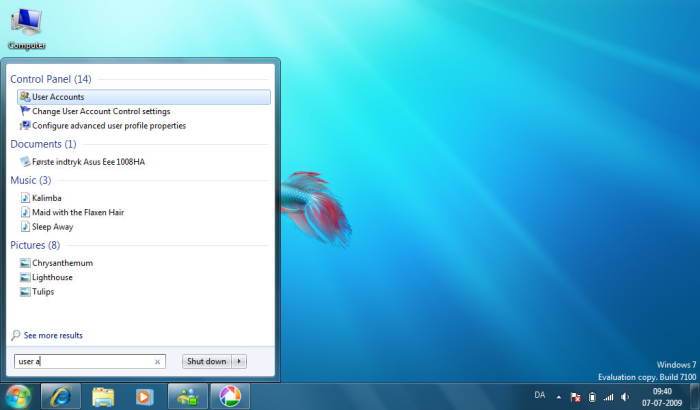Expand the Control Panel (14) results group
Viewport: 700px width, 410px height.
coord(51,79)
